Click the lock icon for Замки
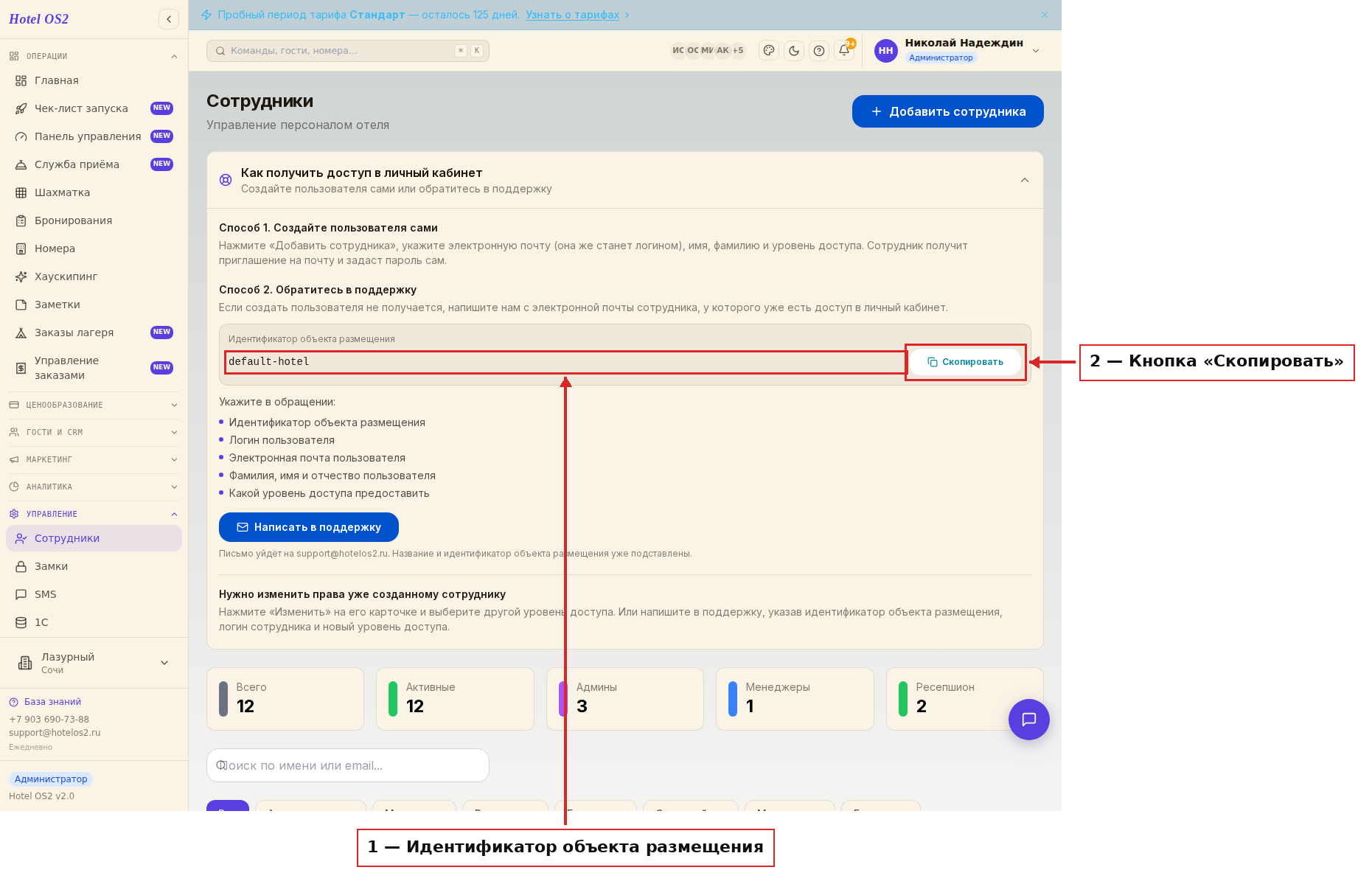This screenshot has height=884, width=1372. (x=21, y=566)
